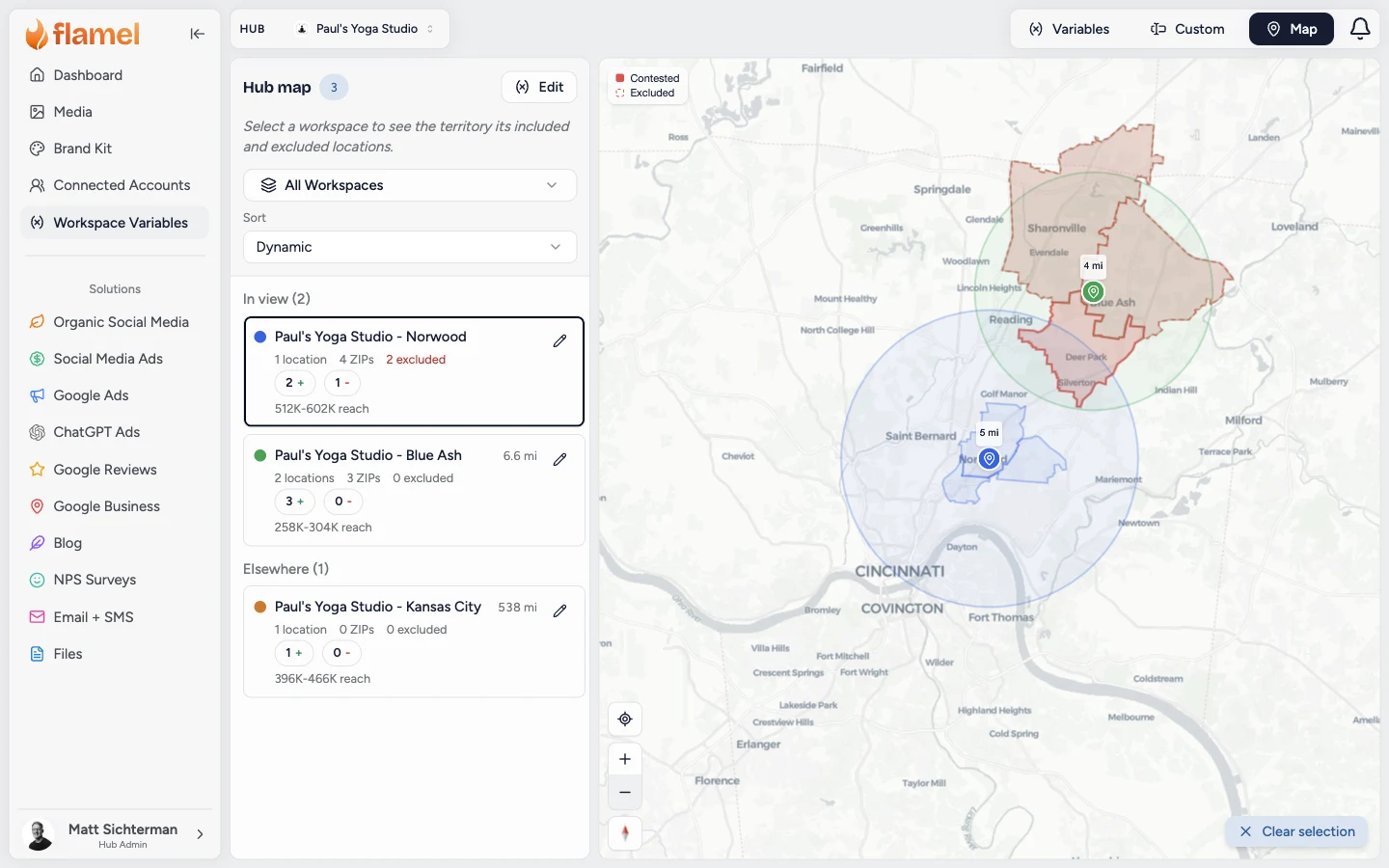This screenshot has height=868, width=1389.
Task: Open Social Media Ads
Action: [115, 359]
